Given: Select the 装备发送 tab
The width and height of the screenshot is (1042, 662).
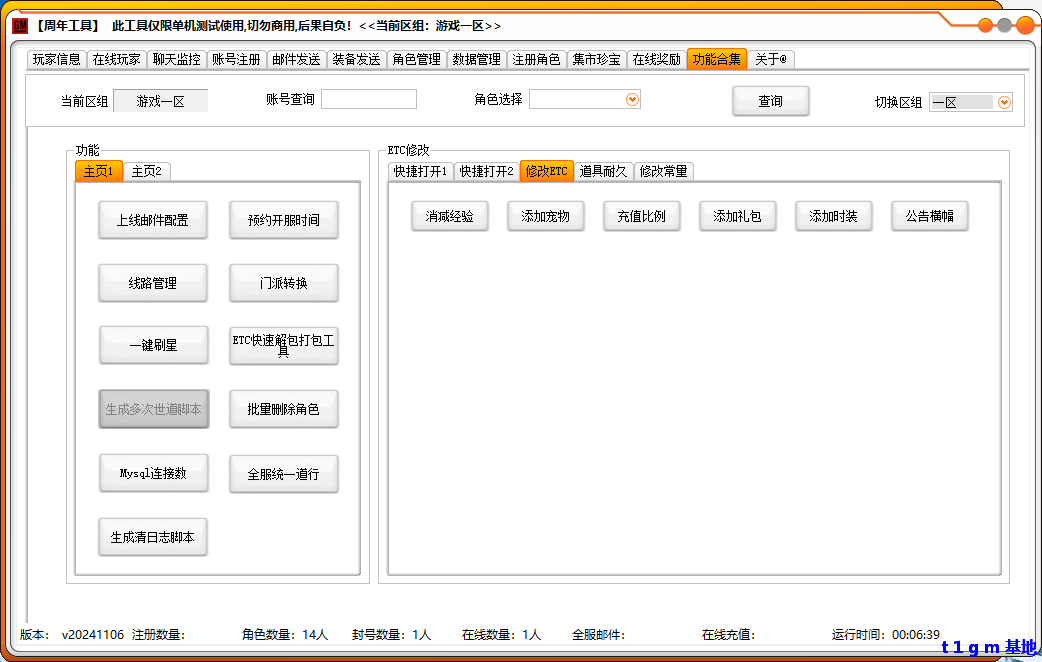Looking at the screenshot, I should click(x=356, y=60).
